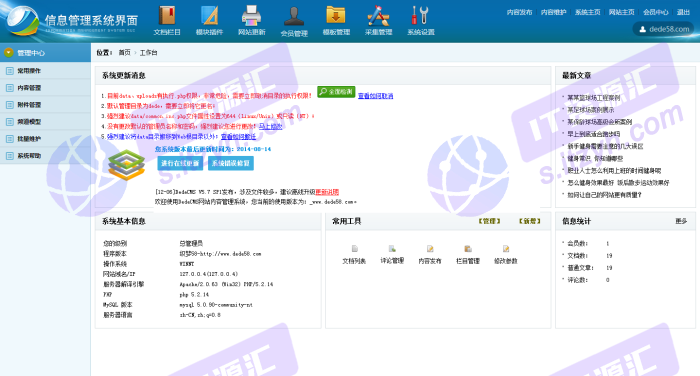700x376 pixels.
Task: Click 更多 in the 信息统计 panel
Action: coord(681,221)
